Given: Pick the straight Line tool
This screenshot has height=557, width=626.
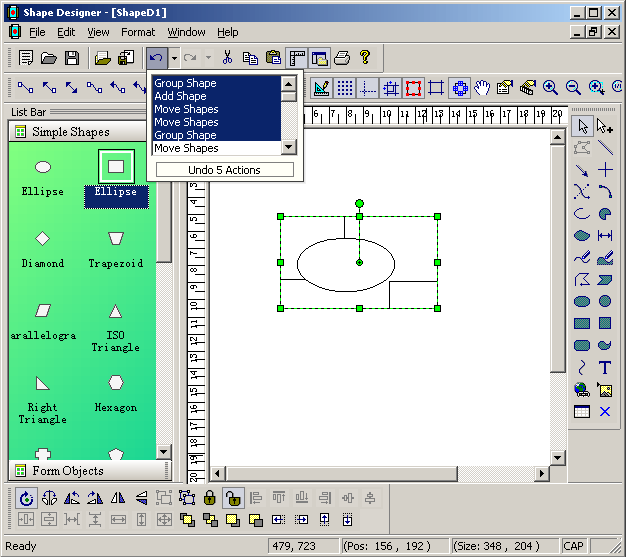Looking at the screenshot, I should coord(605,147).
